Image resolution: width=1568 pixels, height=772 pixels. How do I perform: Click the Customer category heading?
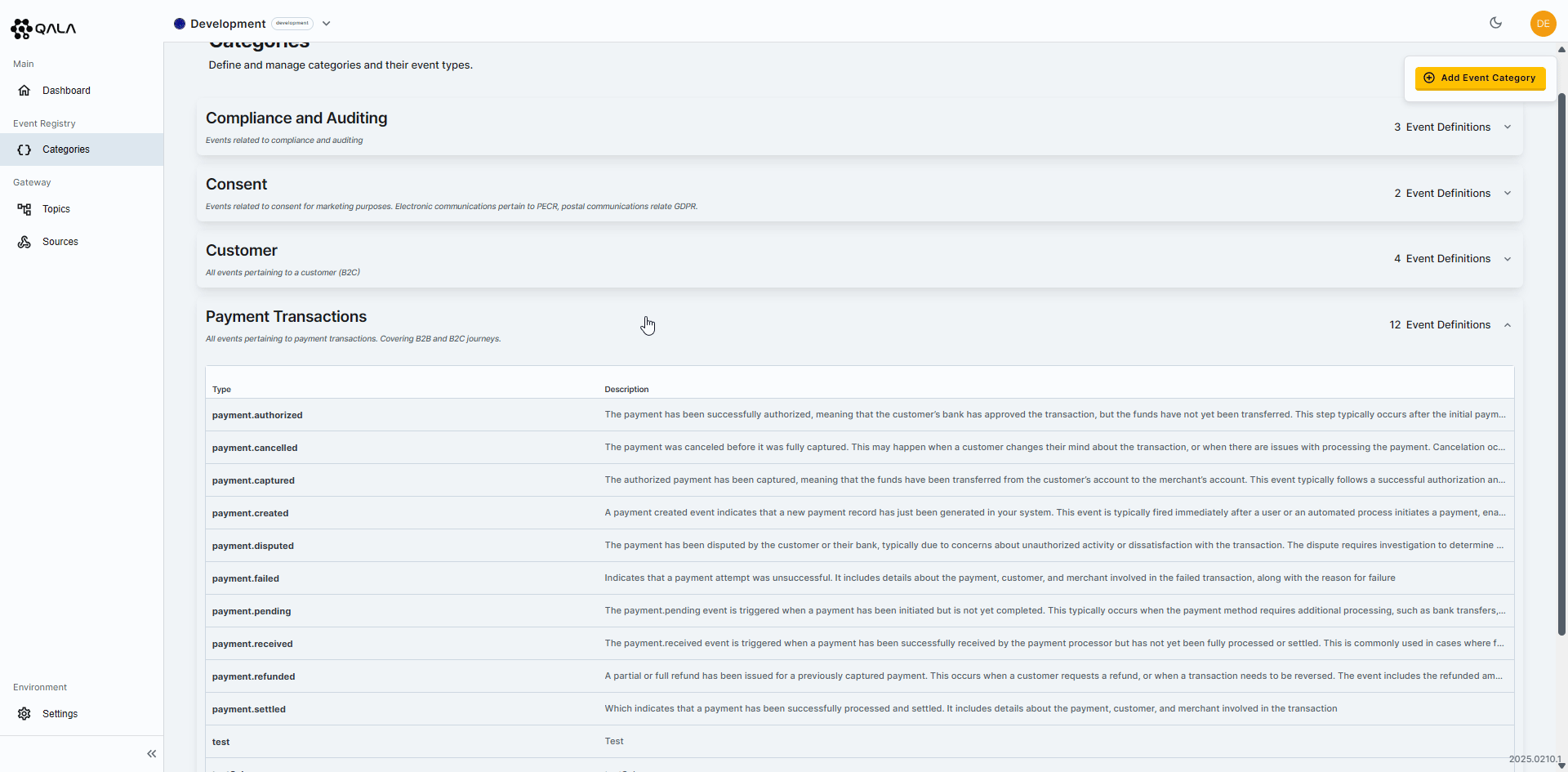coord(242,251)
